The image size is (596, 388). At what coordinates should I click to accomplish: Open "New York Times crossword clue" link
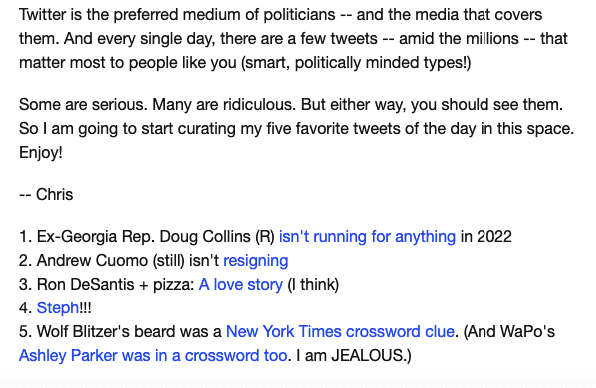point(340,331)
